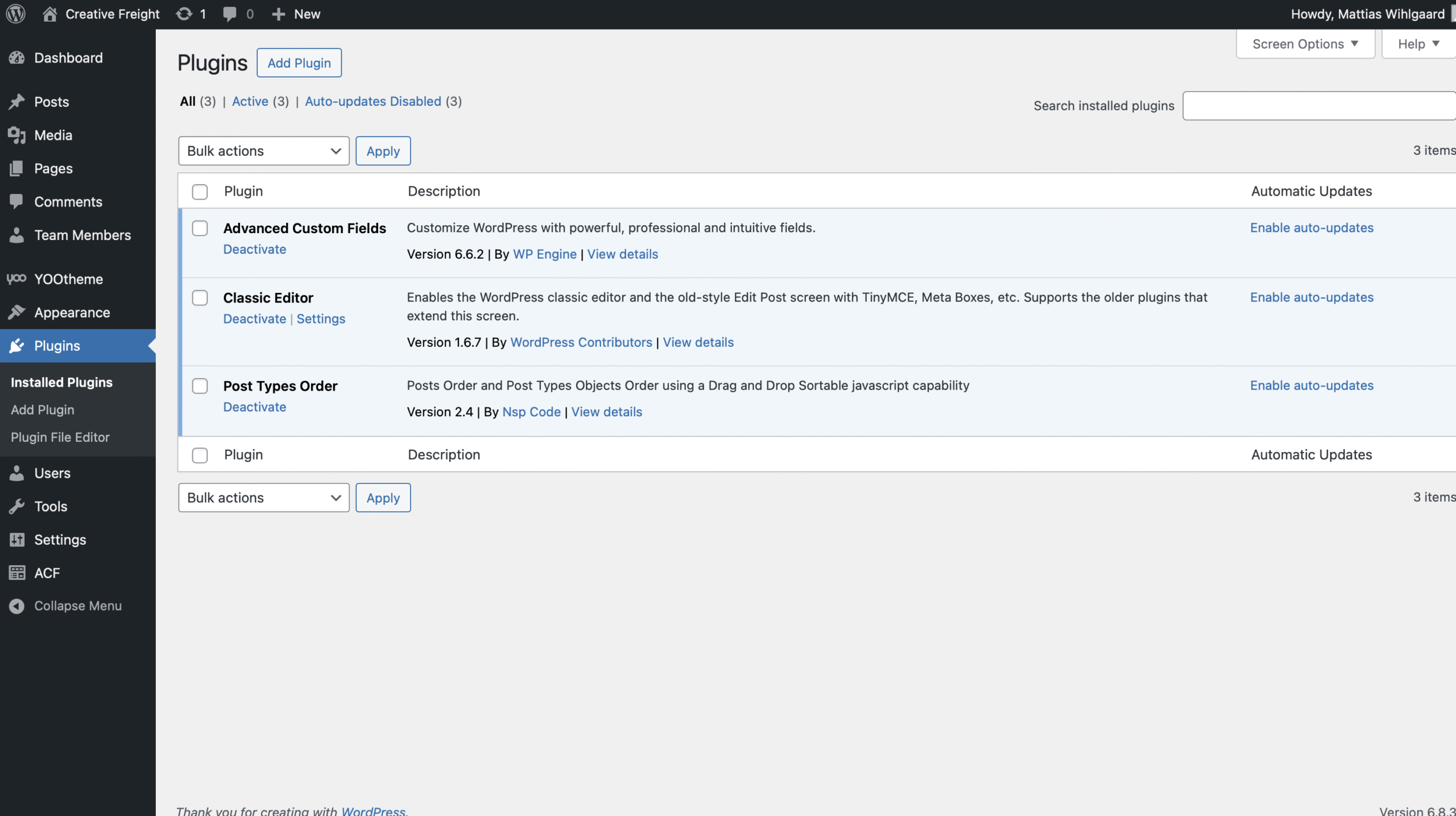The width and height of the screenshot is (1456, 816).
Task: Deactivate the Post Types Order plugin
Action: tap(254, 407)
